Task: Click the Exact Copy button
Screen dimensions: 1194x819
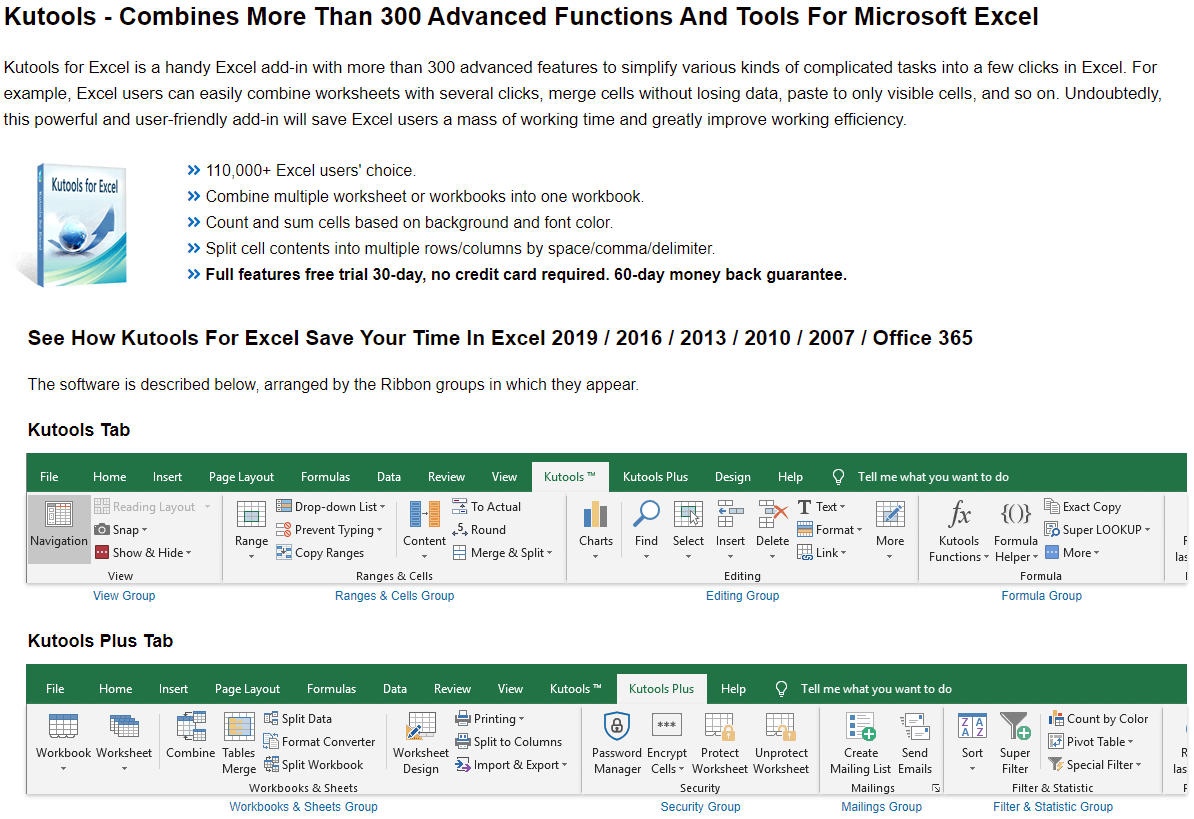Action: click(x=1082, y=507)
